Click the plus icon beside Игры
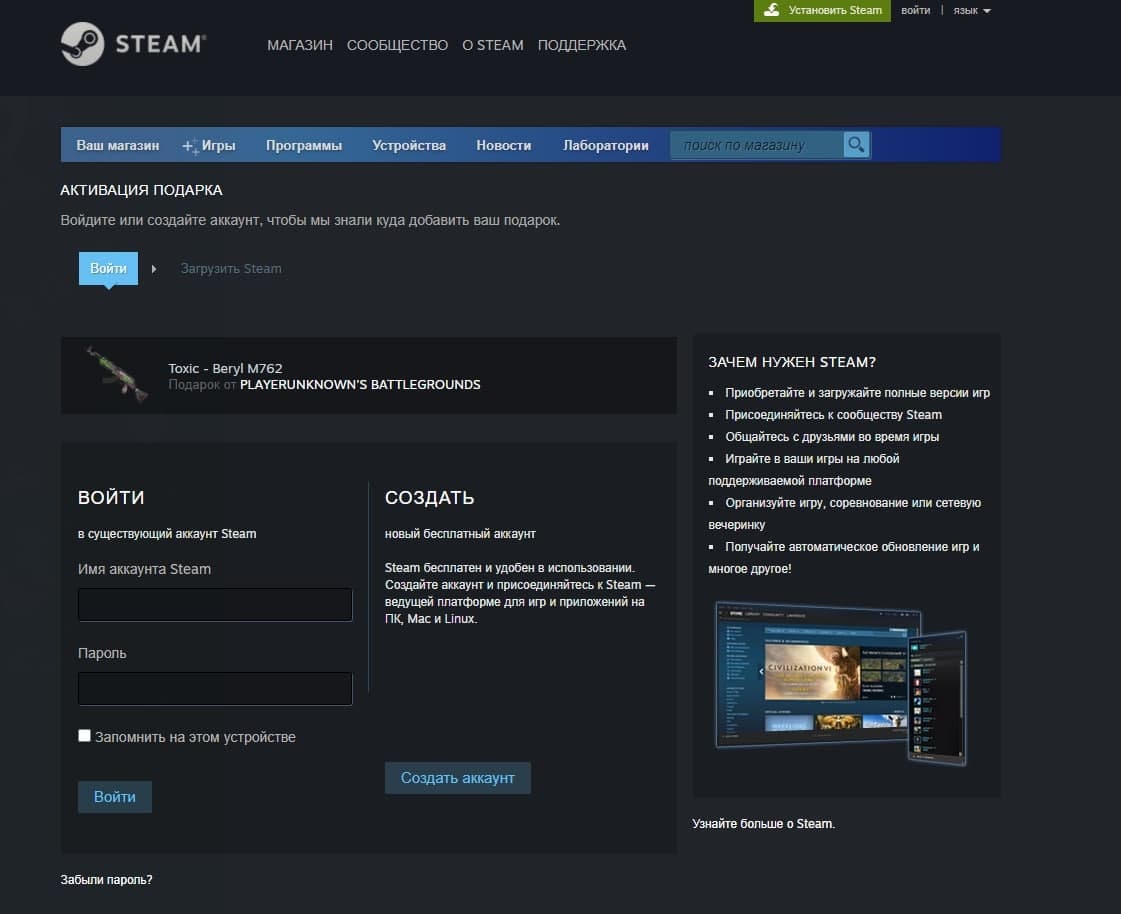 coord(189,147)
